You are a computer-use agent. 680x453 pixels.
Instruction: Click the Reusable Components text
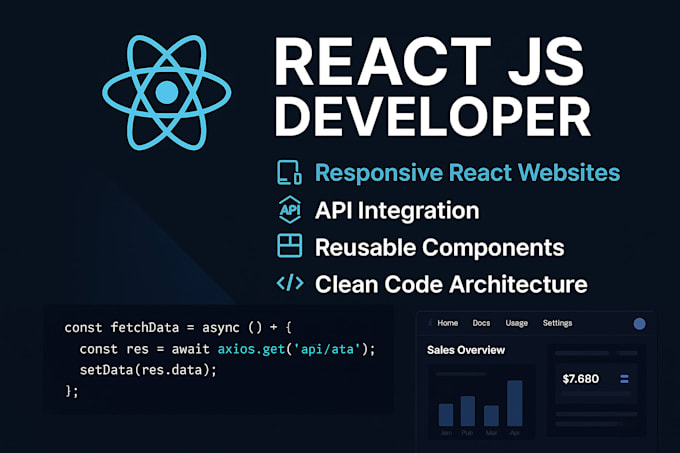pyautogui.click(x=440, y=248)
